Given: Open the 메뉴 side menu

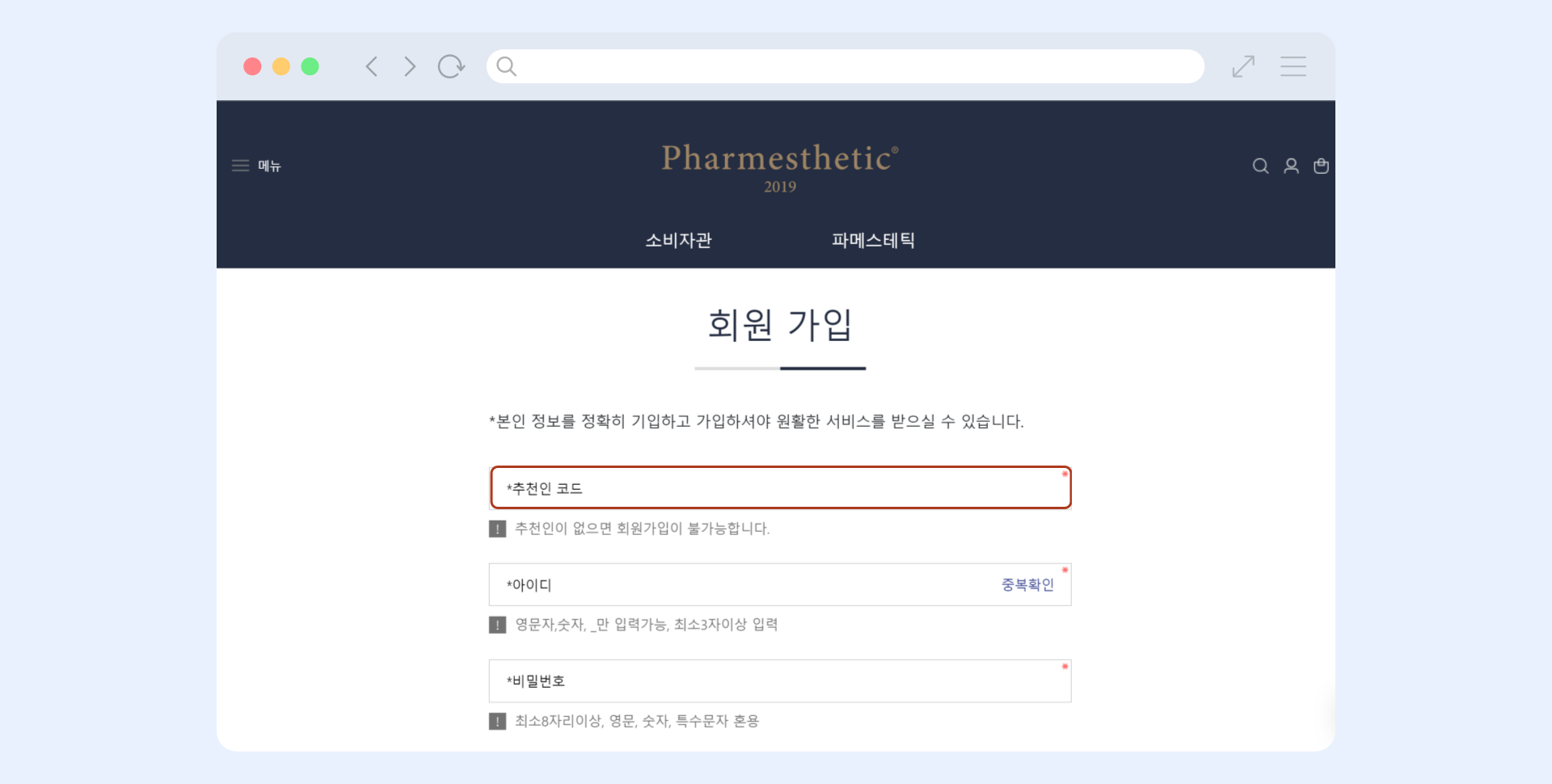Looking at the screenshot, I should pyautogui.click(x=257, y=166).
